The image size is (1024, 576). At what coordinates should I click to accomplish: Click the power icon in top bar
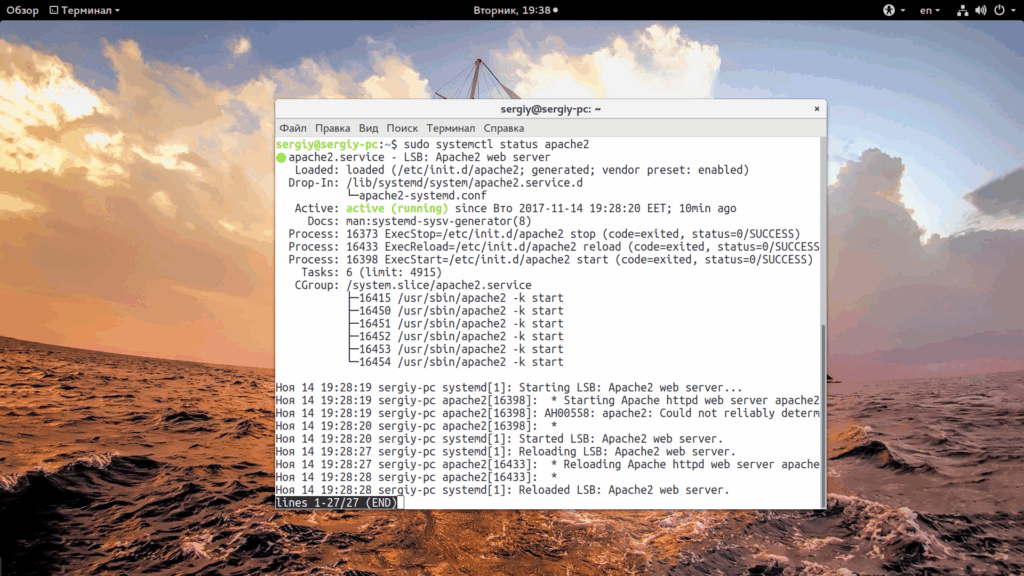998,10
